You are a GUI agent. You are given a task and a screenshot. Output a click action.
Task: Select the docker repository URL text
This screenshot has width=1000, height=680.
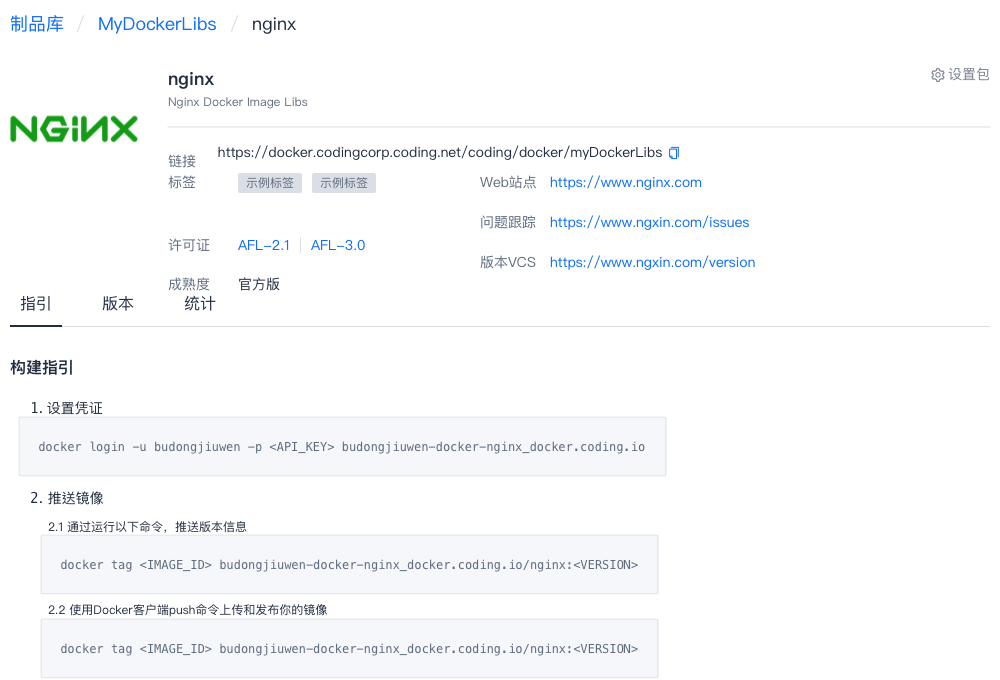coord(440,152)
